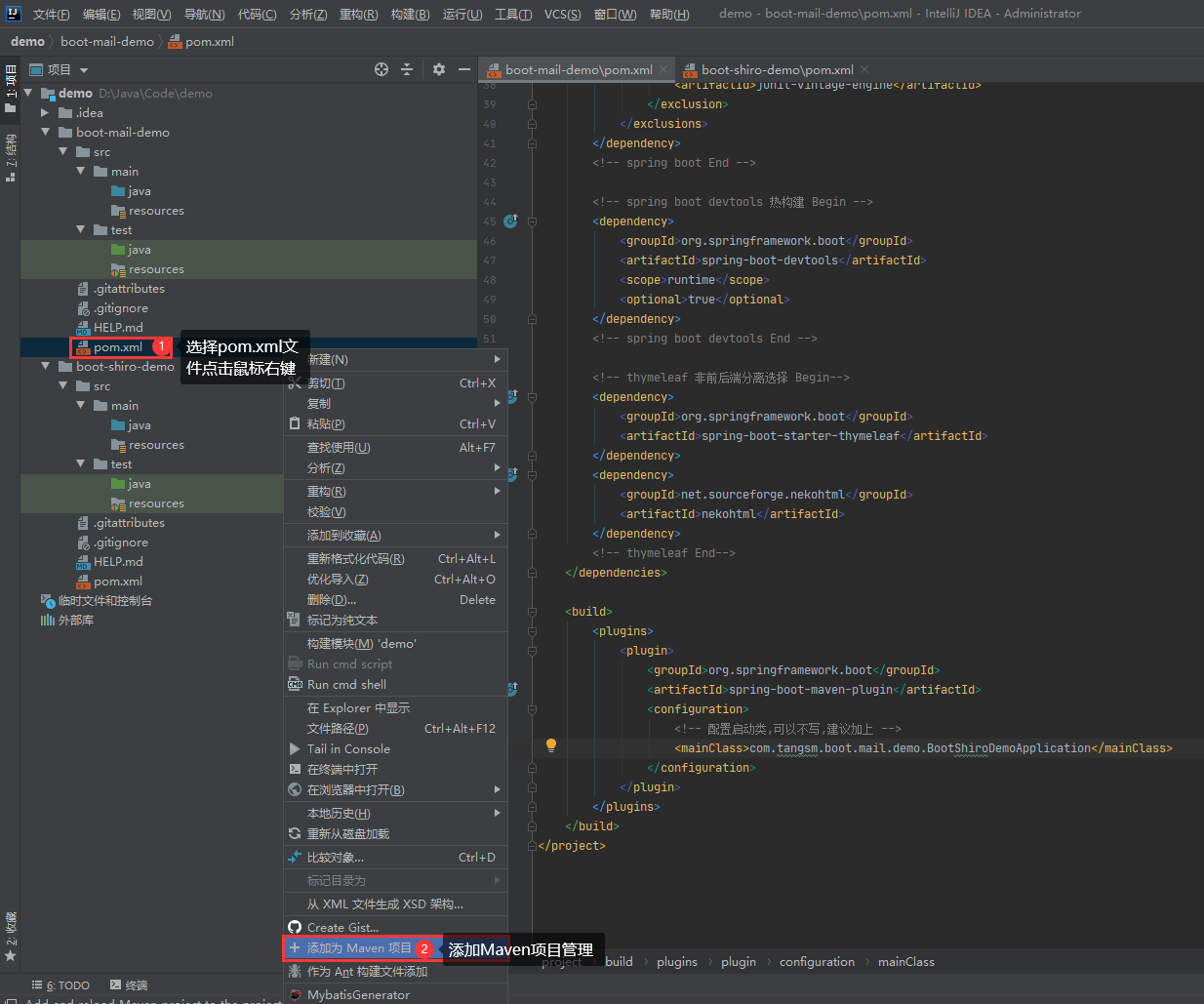The height and width of the screenshot is (1004, 1204).
Task: Click the yellow lightbulb intention icon
Action: coord(551,745)
